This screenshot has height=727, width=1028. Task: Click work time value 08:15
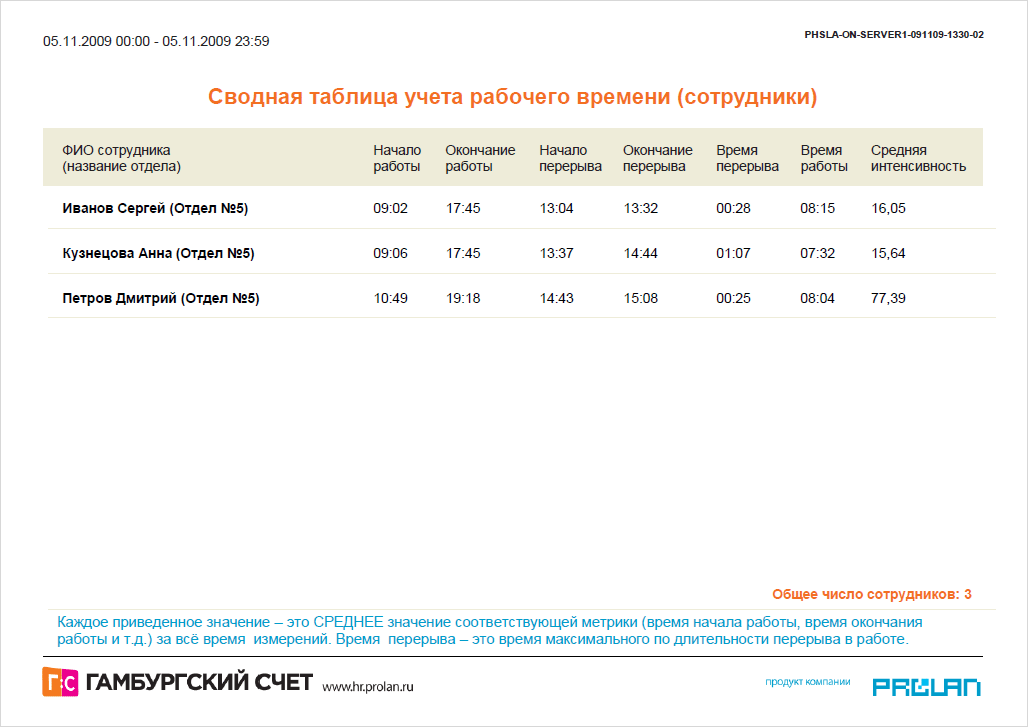point(818,208)
